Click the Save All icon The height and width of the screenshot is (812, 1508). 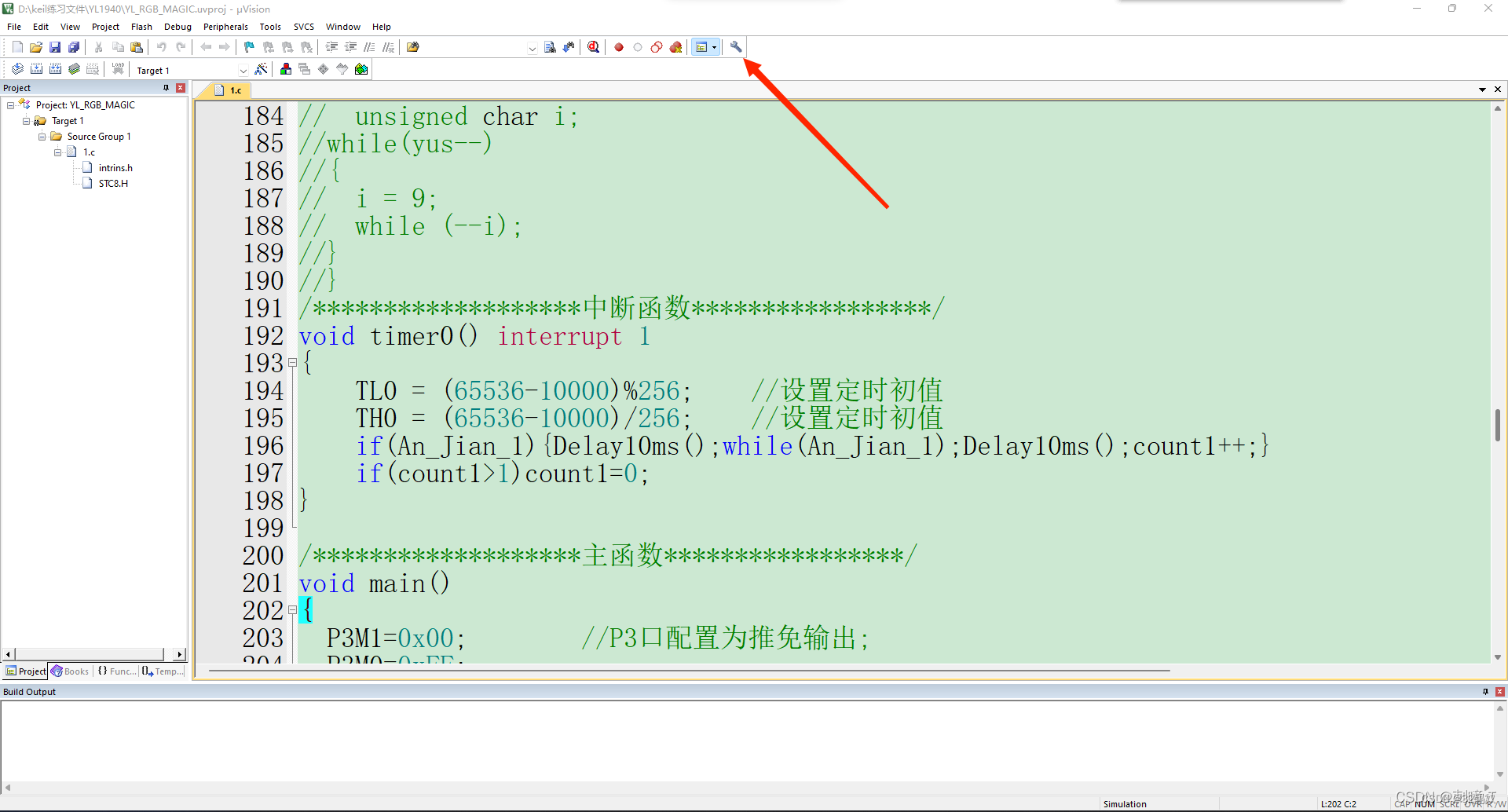click(74, 47)
